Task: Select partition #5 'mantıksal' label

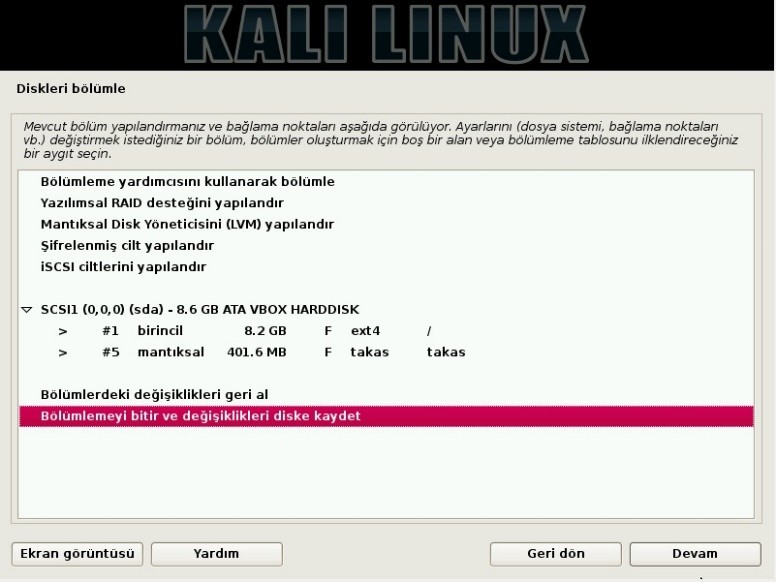Action: 171,352
